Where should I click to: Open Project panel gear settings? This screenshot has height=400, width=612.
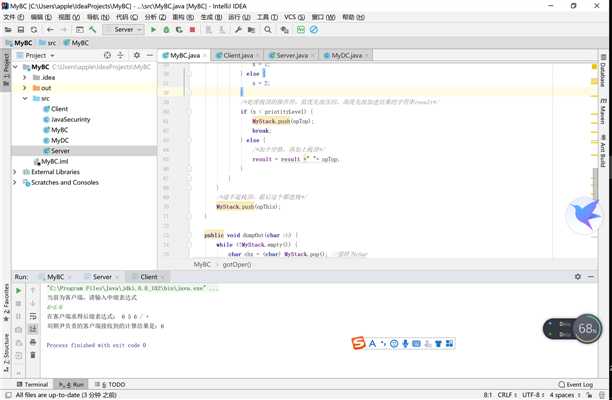coord(137,55)
